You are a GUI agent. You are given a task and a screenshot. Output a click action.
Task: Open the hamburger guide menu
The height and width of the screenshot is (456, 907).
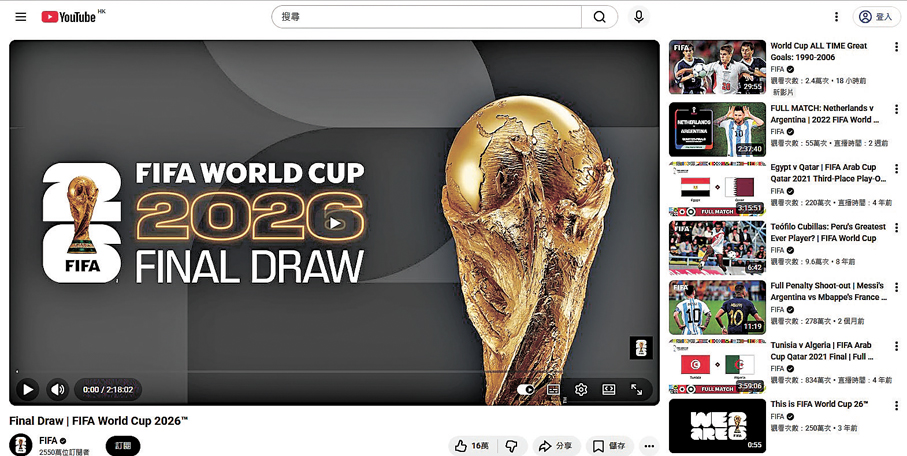tap(21, 17)
